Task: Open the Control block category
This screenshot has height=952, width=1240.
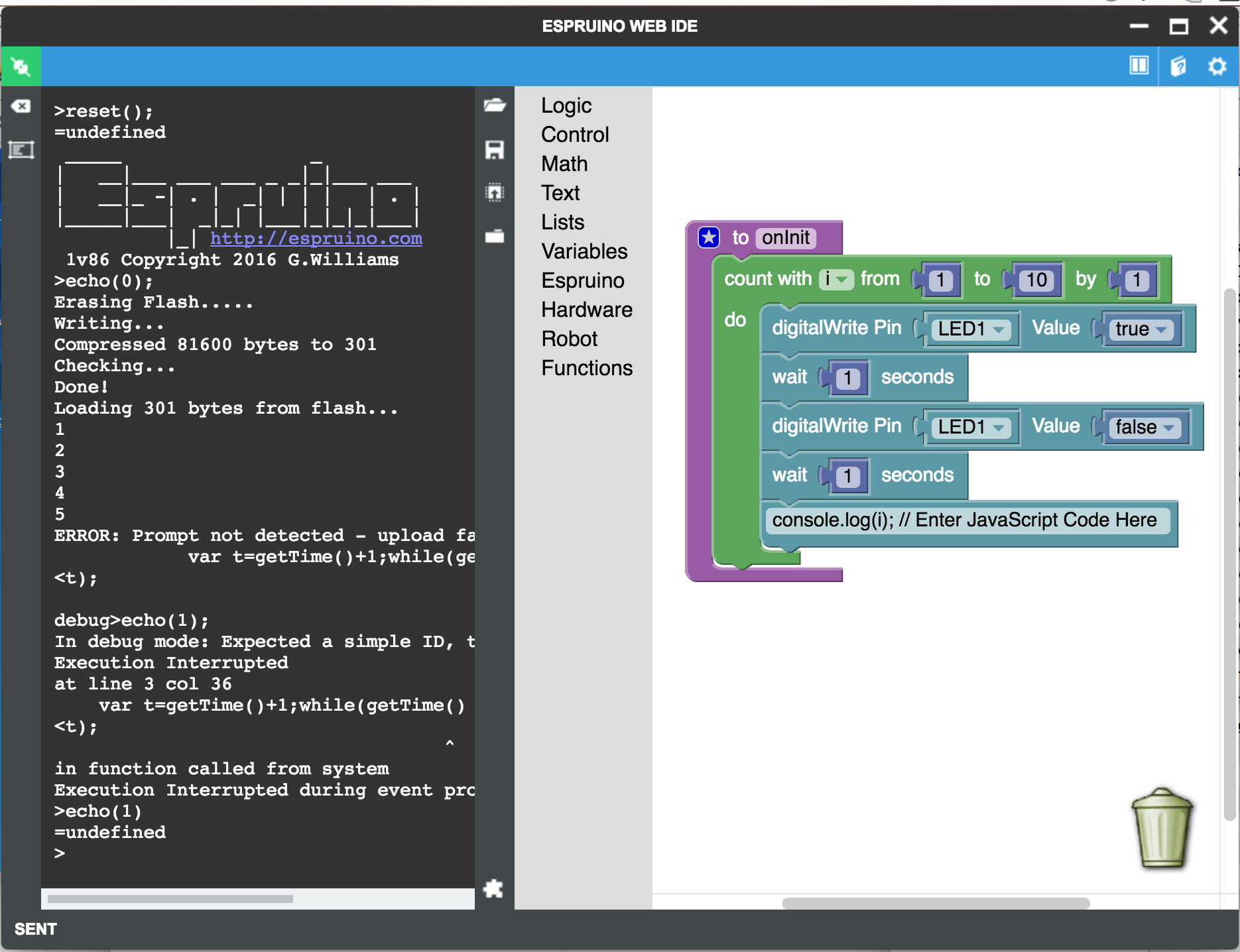Action: coord(575,135)
